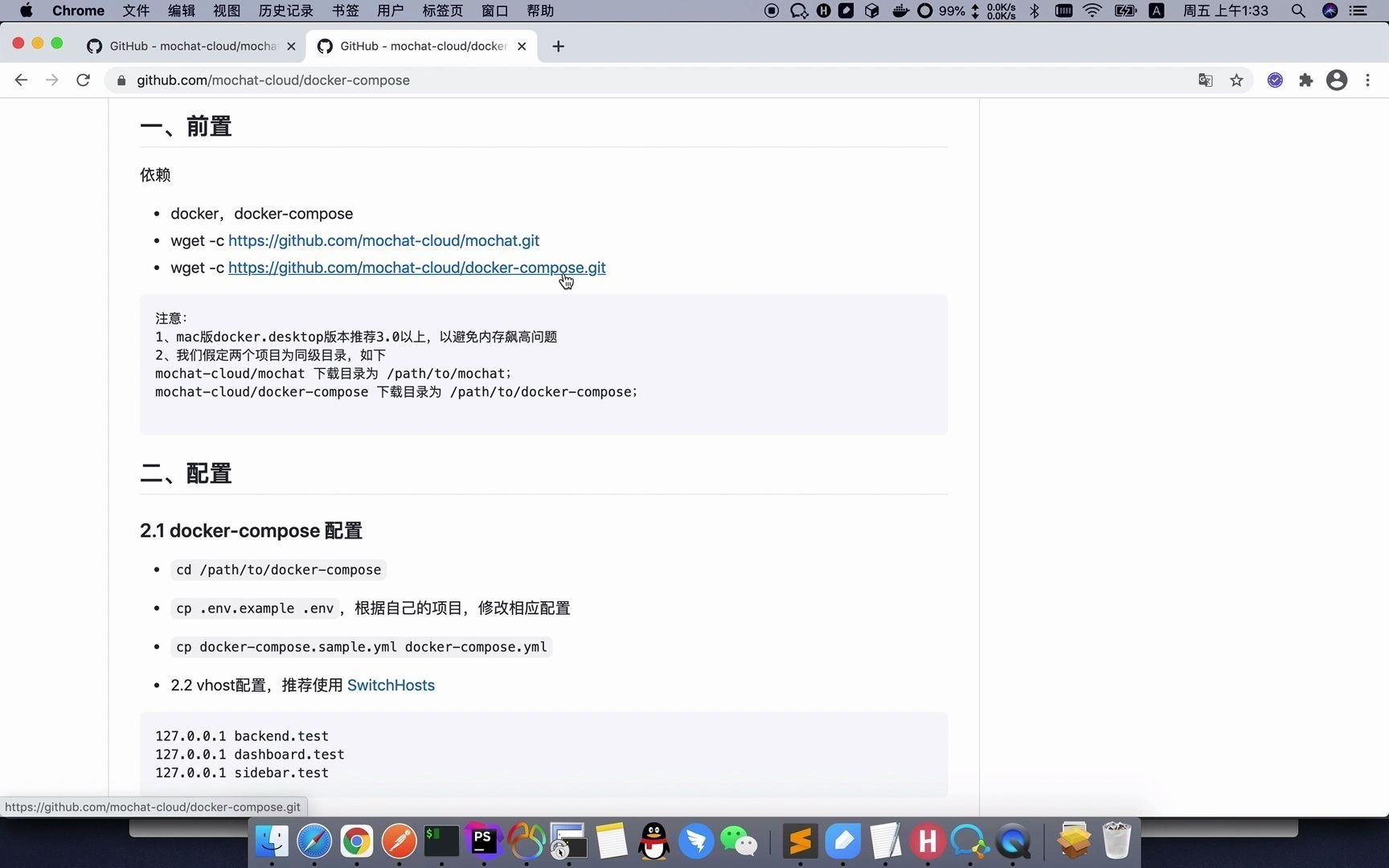The height and width of the screenshot is (868, 1389).
Task: Check the battery status icon
Action: coord(1125,10)
